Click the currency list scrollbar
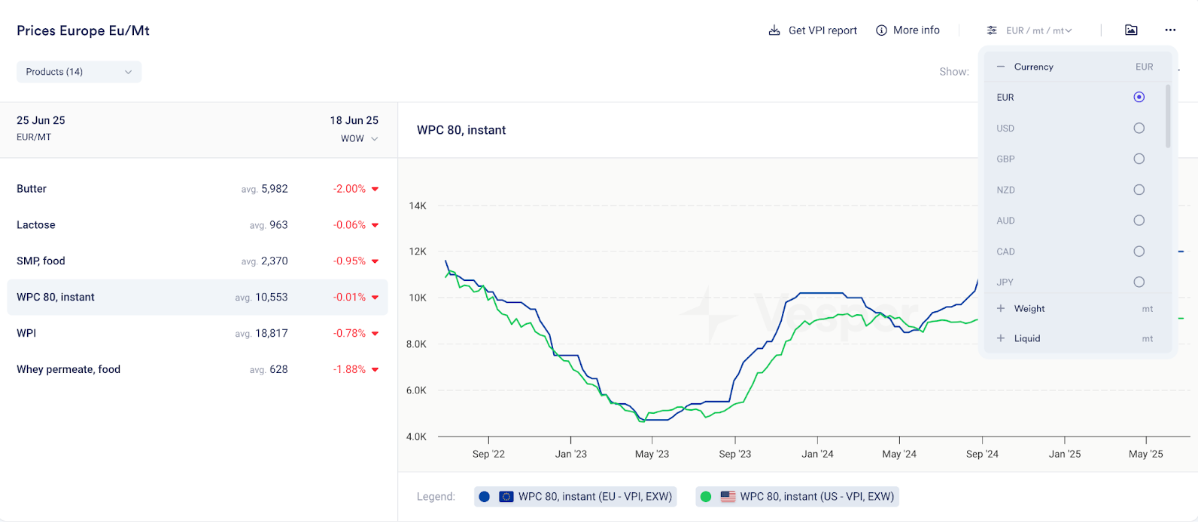1198x522 pixels. click(1167, 115)
